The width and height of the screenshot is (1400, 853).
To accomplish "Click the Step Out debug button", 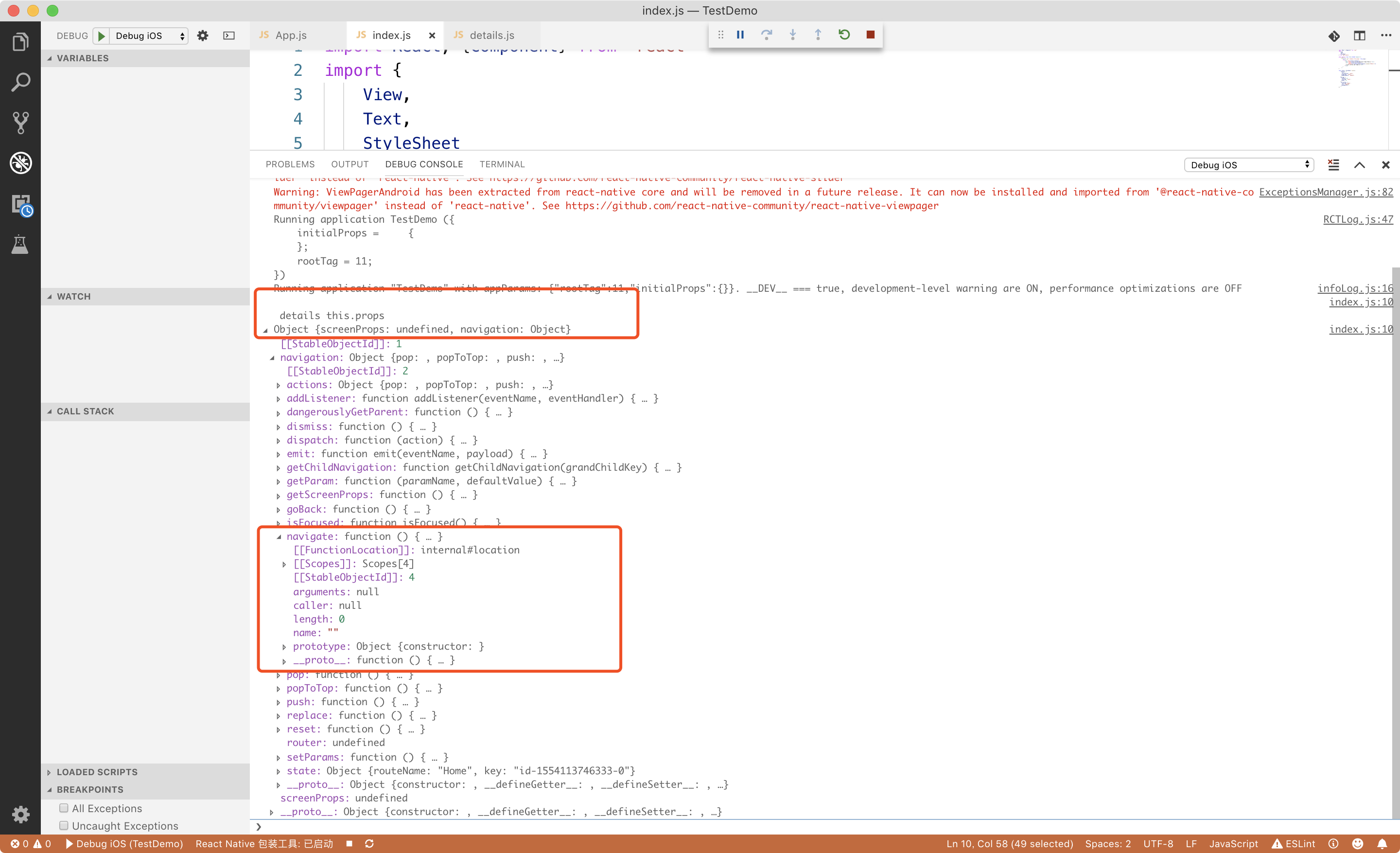I will 818,35.
